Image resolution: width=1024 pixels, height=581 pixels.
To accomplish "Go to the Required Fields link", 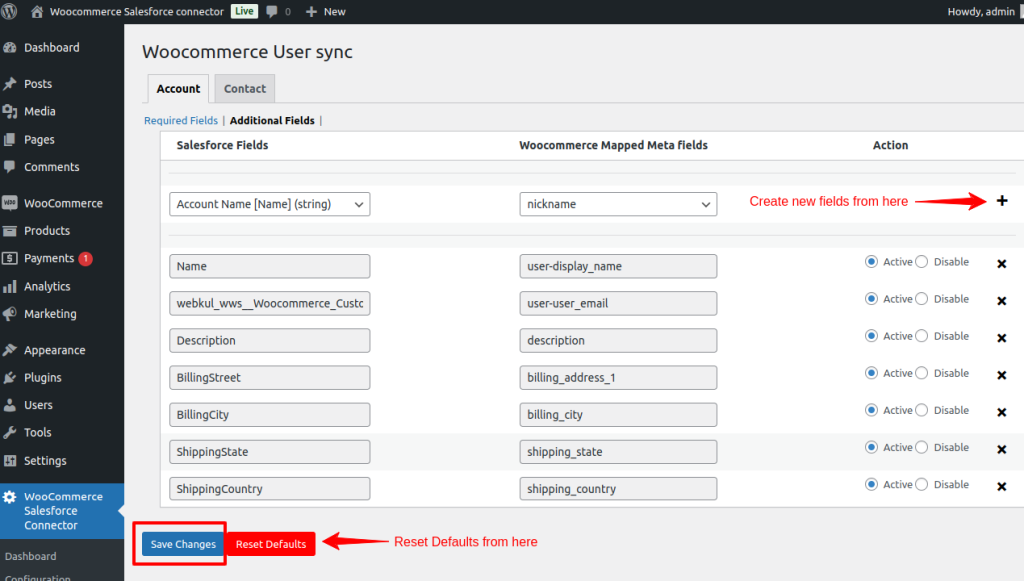I will click(x=181, y=121).
